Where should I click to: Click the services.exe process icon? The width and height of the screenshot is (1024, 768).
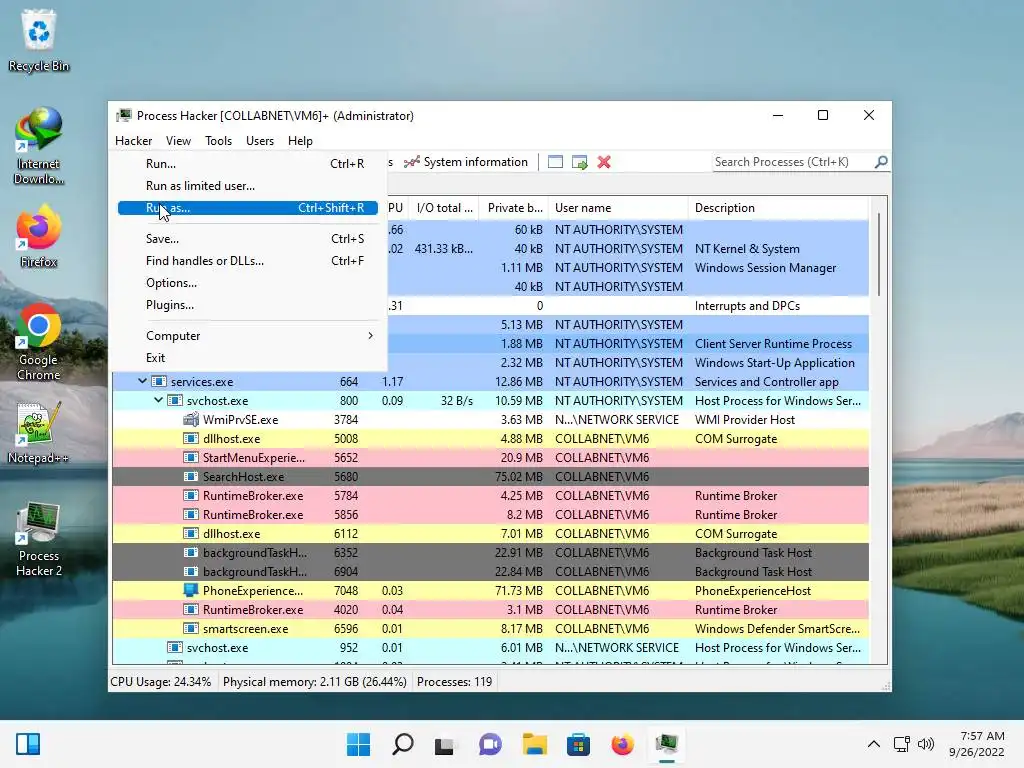tap(159, 381)
